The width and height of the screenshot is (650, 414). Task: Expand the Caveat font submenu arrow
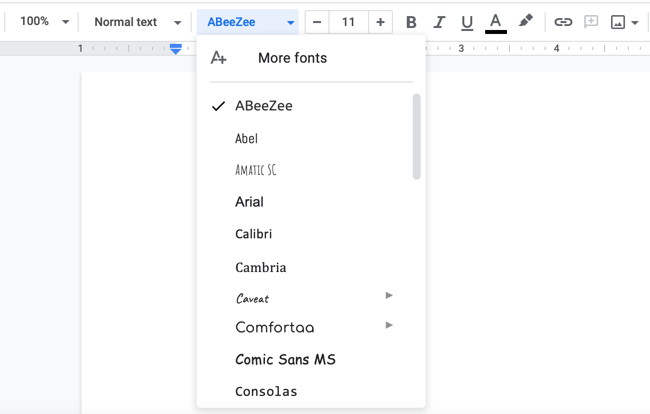point(389,296)
